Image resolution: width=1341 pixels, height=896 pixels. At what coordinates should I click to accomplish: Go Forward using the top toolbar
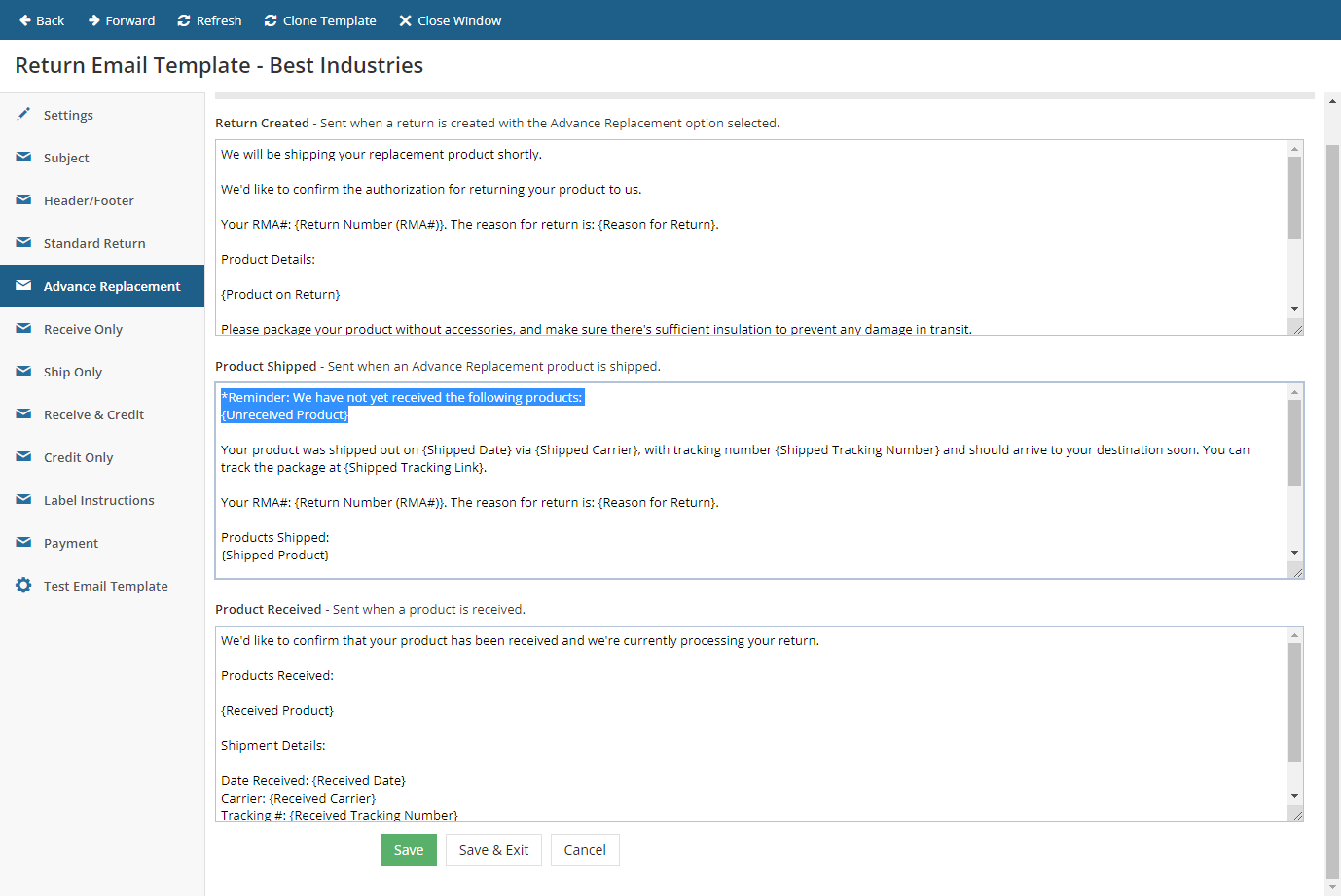(121, 20)
